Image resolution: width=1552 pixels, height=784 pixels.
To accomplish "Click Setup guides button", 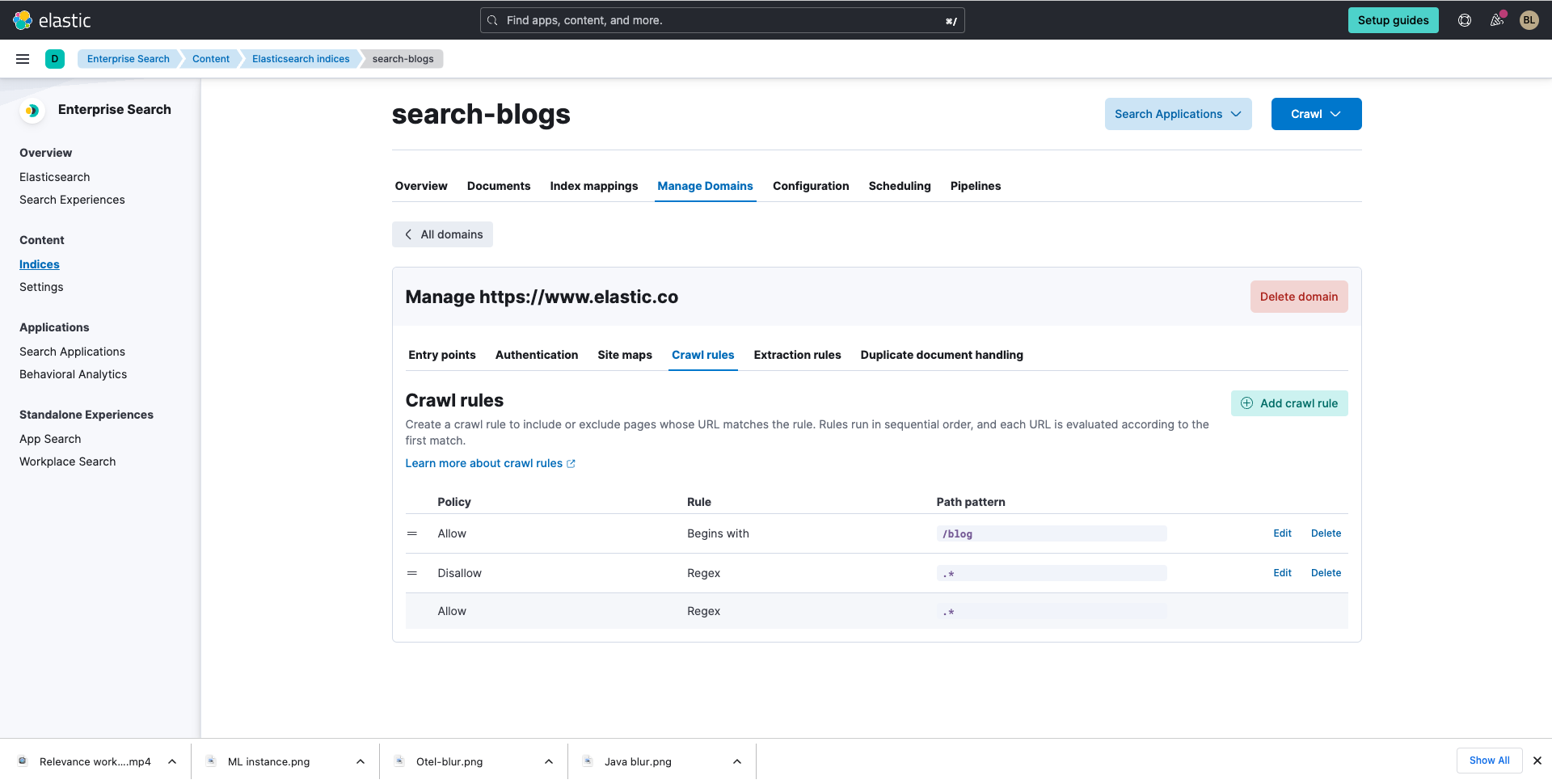I will [x=1394, y=20].
